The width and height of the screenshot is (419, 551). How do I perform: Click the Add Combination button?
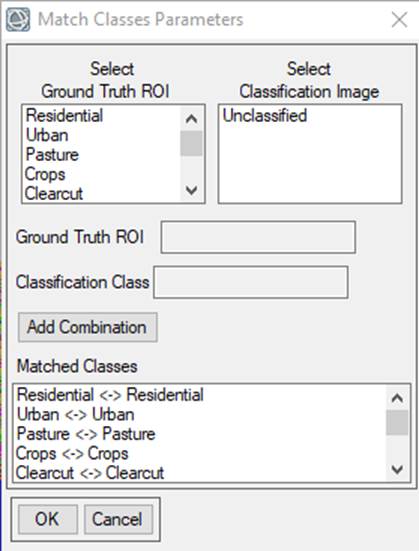88,327
